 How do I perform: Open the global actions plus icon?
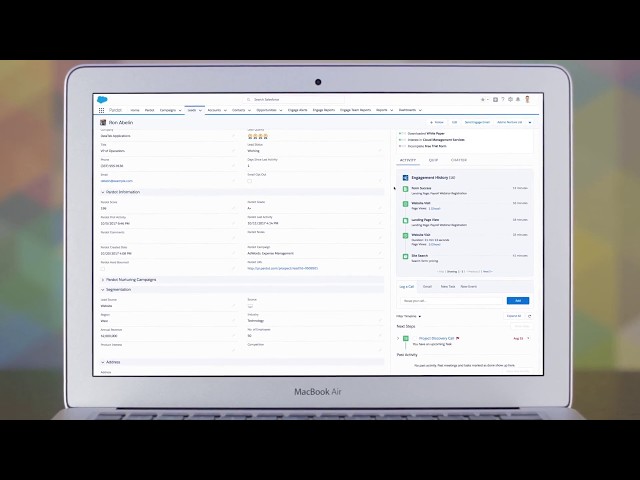click(495, 100)
